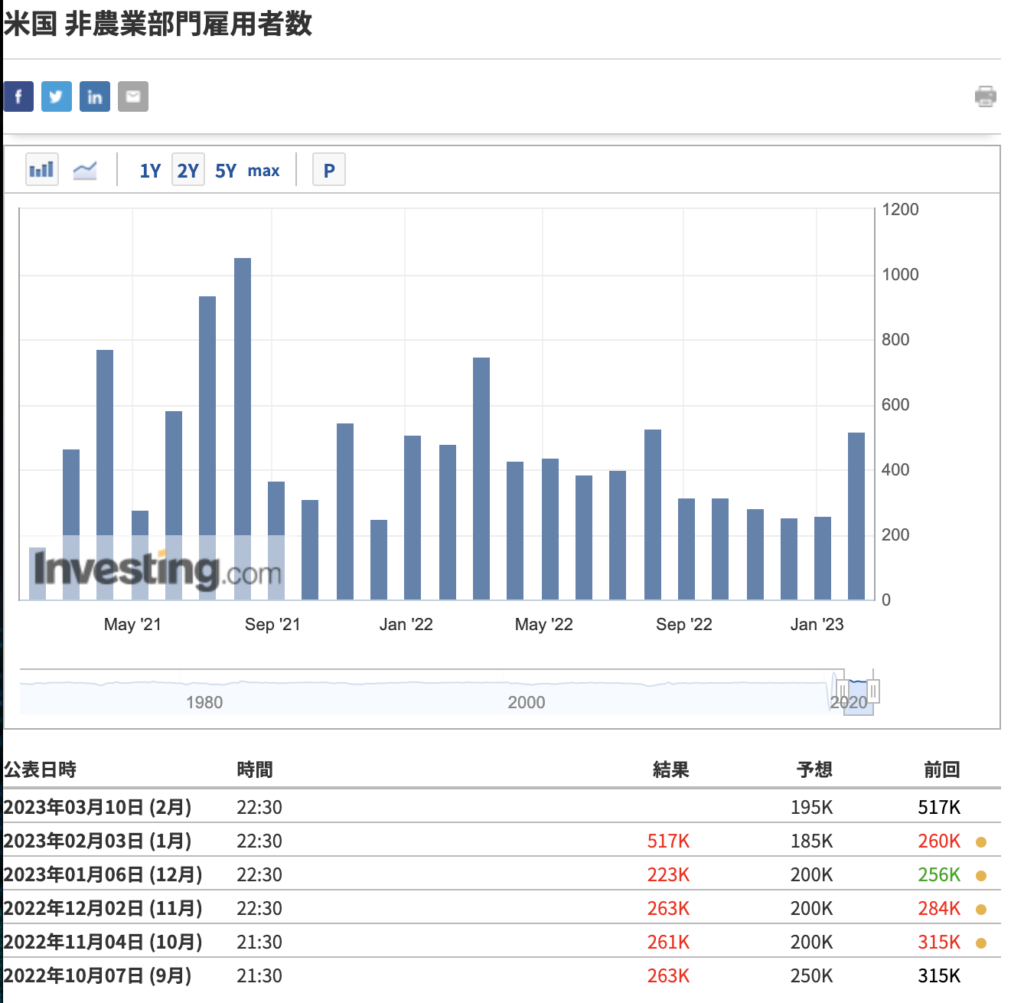The width and height of the screenshot is (1024, 1003).
Task: Select the max time range
Action: 263,171
